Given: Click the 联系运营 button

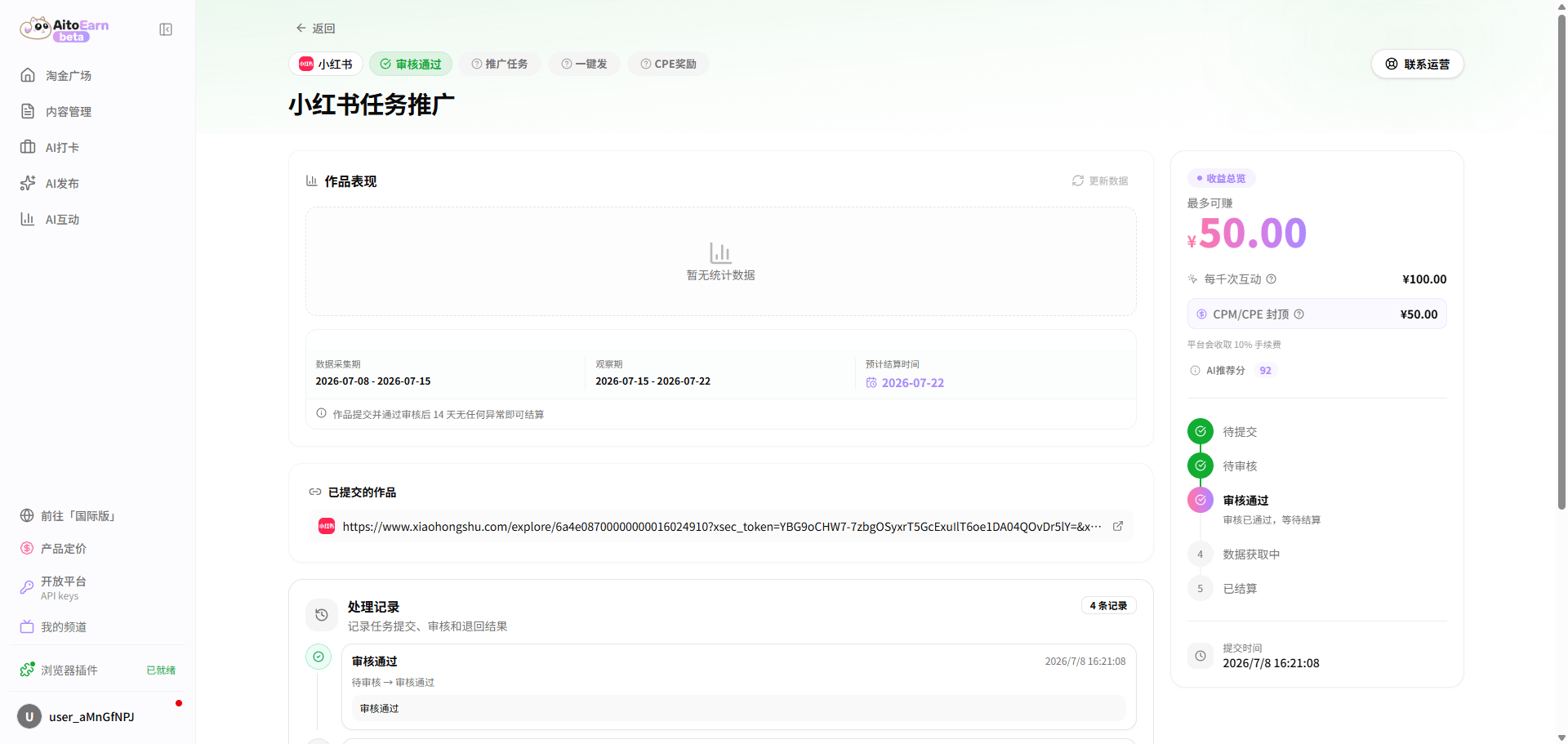Looking at the screenshot, I should pos(1418,64).
